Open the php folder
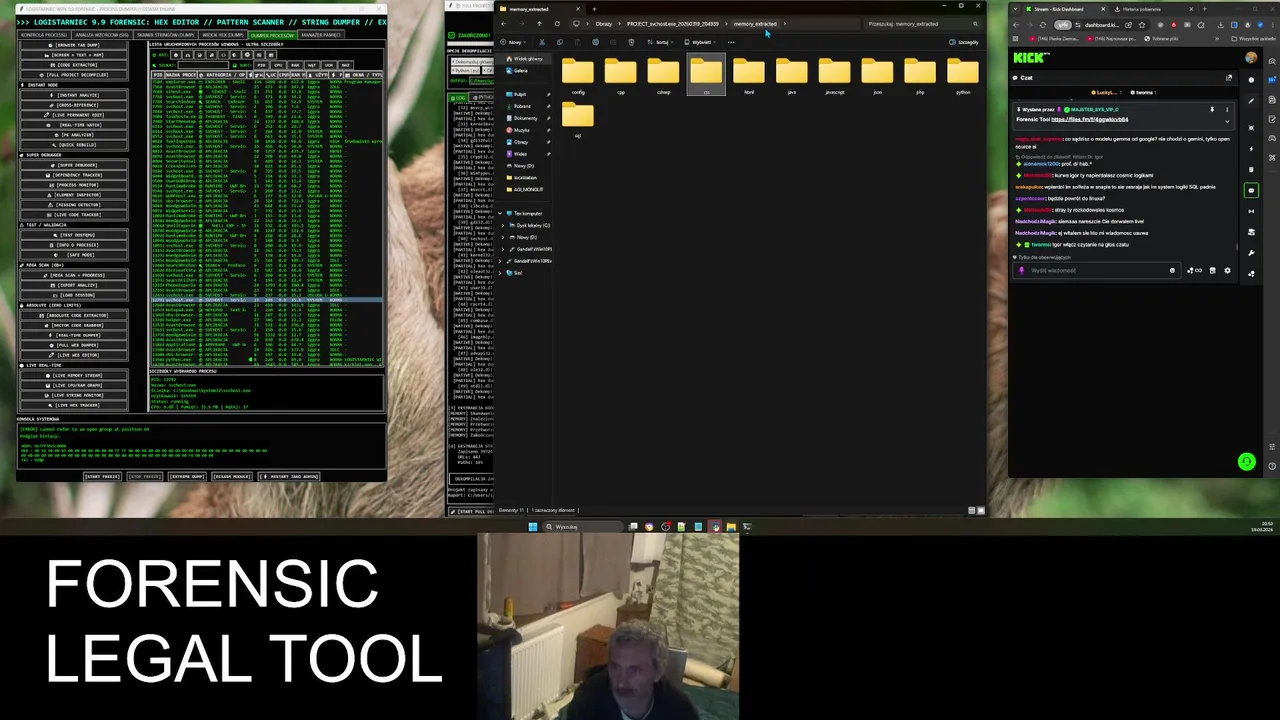This screenshot has width=1280, height=720. [x=920, y=76]
